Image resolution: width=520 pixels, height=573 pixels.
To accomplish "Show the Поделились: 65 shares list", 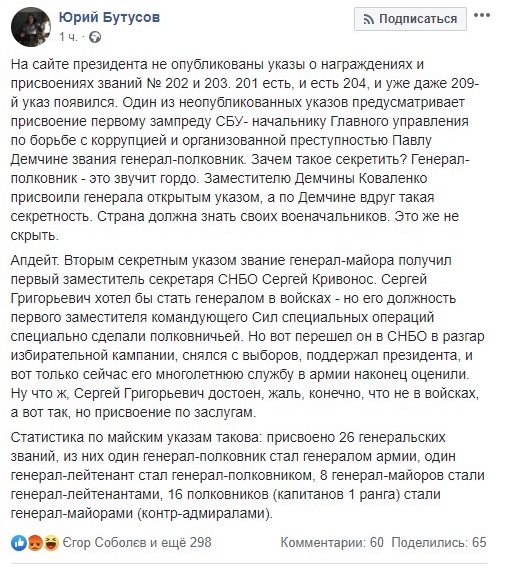I will point(439,543).
